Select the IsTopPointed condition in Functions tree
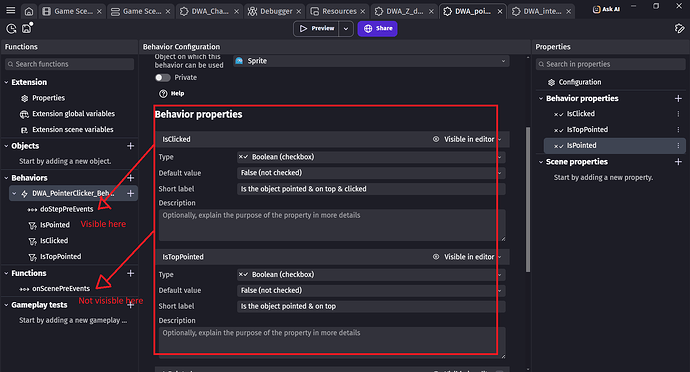Viewport: 690px width, 372px height. tap(60, 257)
